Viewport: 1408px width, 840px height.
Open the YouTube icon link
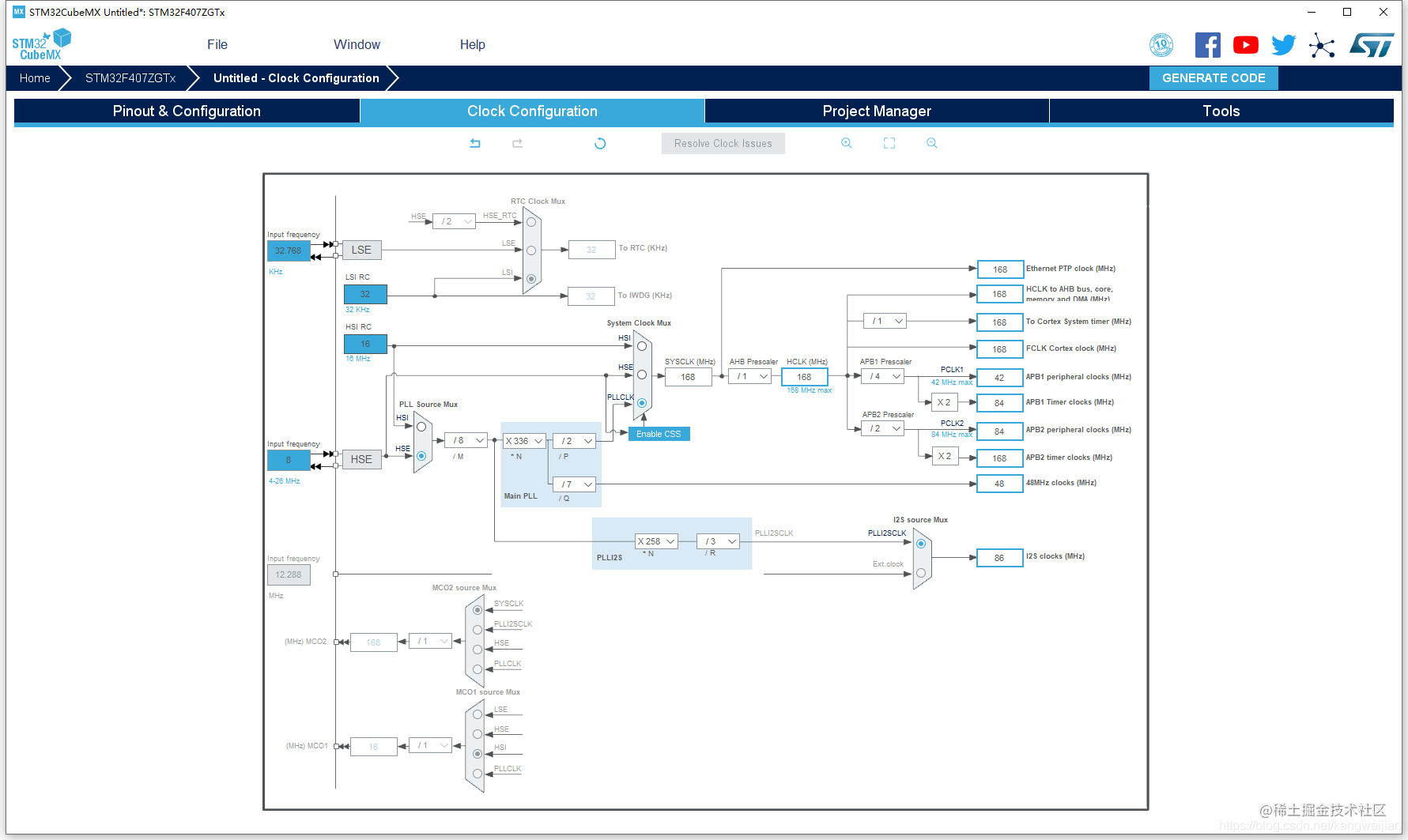(1246, 45)
